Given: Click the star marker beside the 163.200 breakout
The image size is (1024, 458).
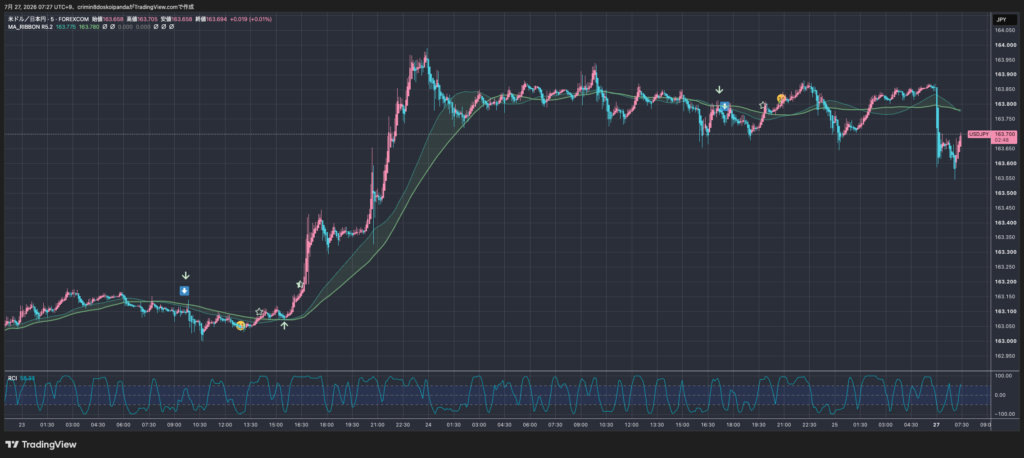Looking at the screenshot, I should point(300,284).
